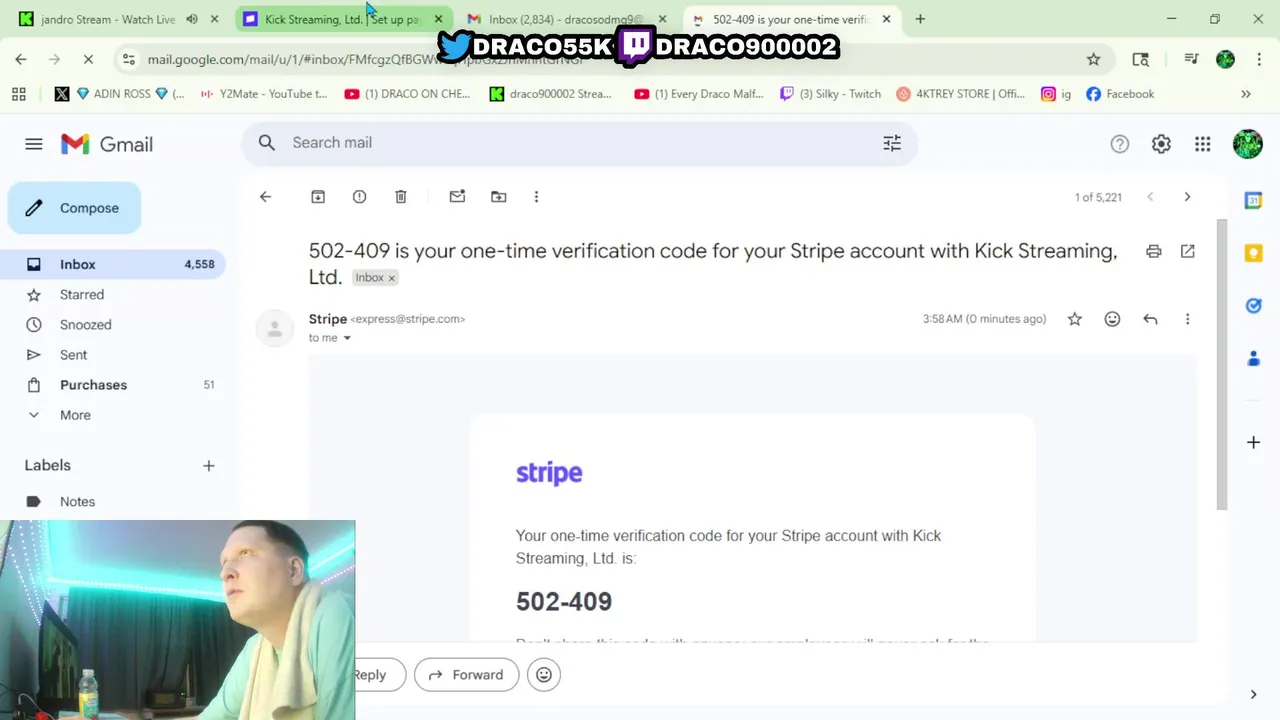1280x720 pixels.
Task: Open Gmail main menu hamburger
Action: click(34, 144)
